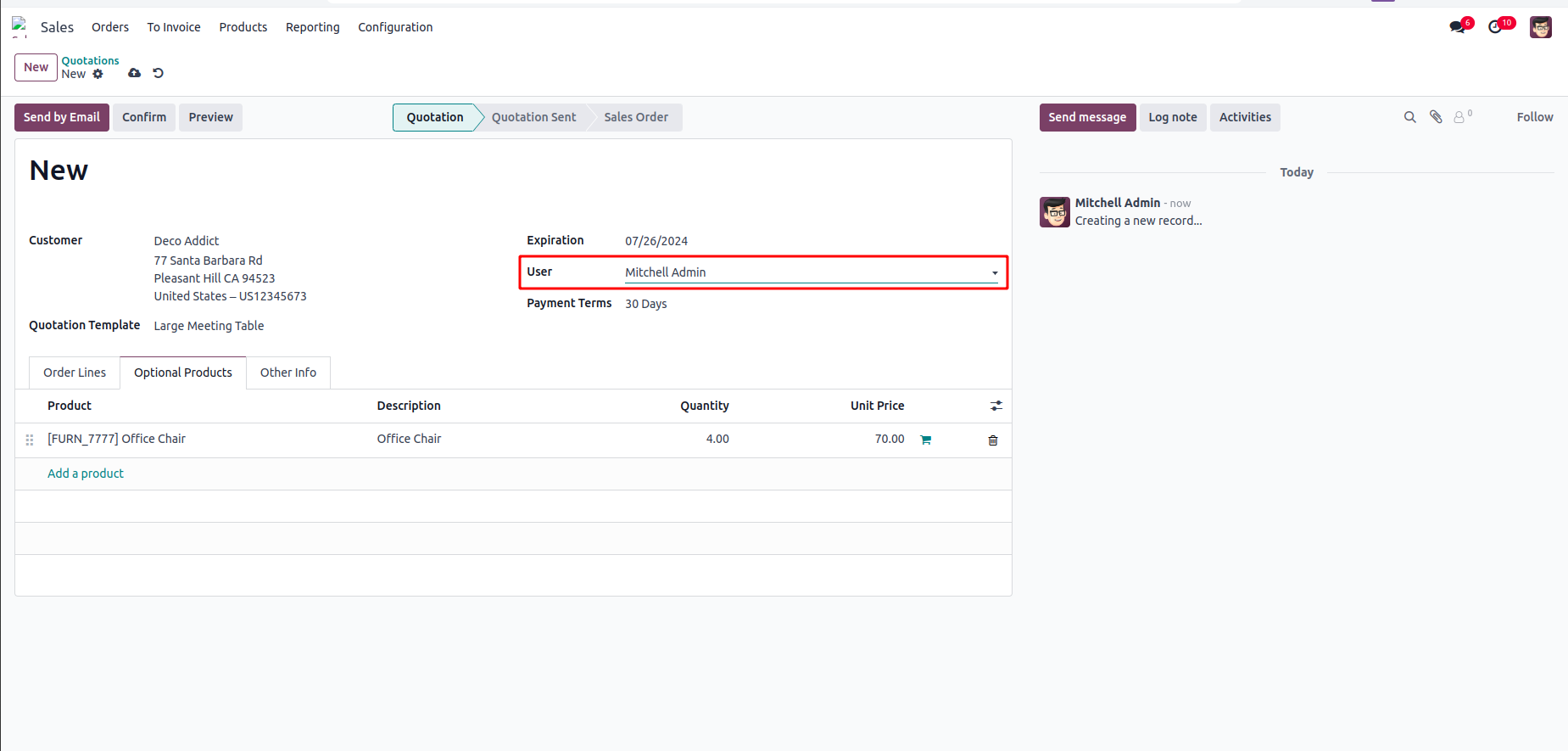Open Mitchell Admin user avatar menu

(1540, 27)
